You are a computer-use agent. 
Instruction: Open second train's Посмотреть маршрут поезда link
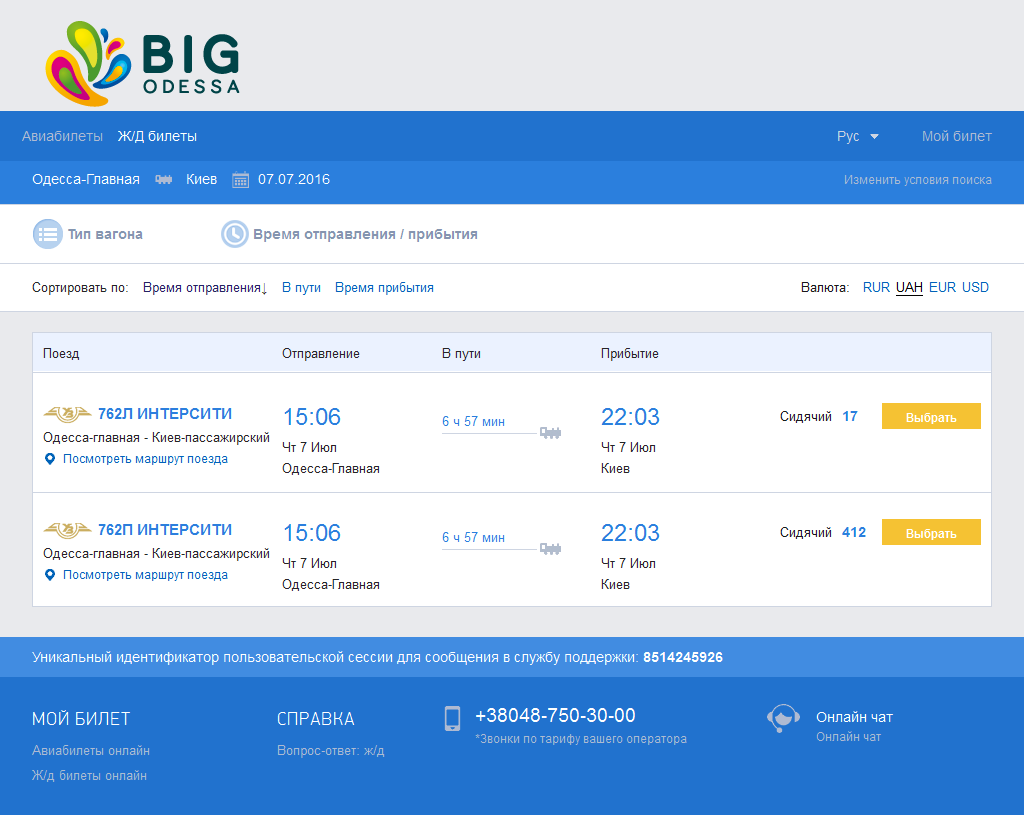tap(145, 575)
